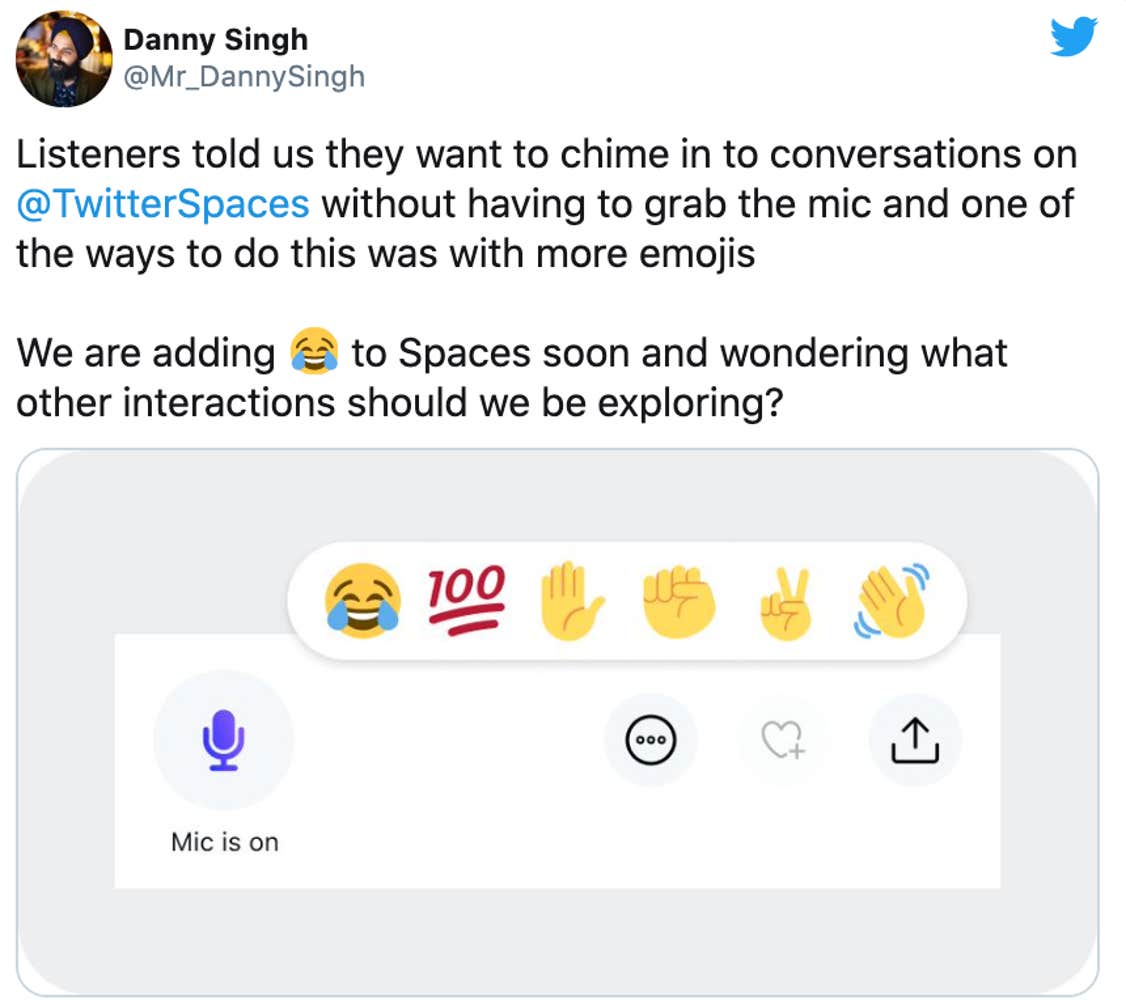This screenshot has width=1126, height=1000.
Task: Click the laughing emoji inside the tweet text
Action: [x=313, y=355]
